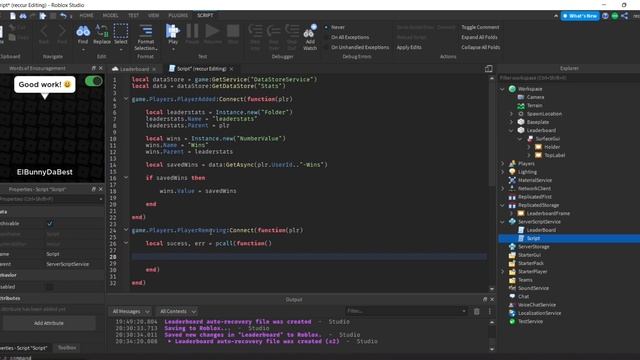The width and height of the screenshot is (640, 360).
Task: Select Baseplate in Explorer
Action: click(537, 122)
